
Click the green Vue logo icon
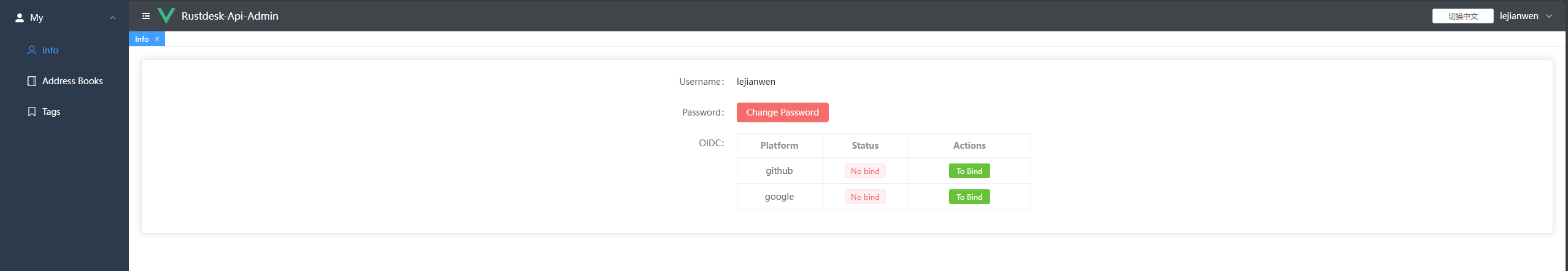pos(166,16)
